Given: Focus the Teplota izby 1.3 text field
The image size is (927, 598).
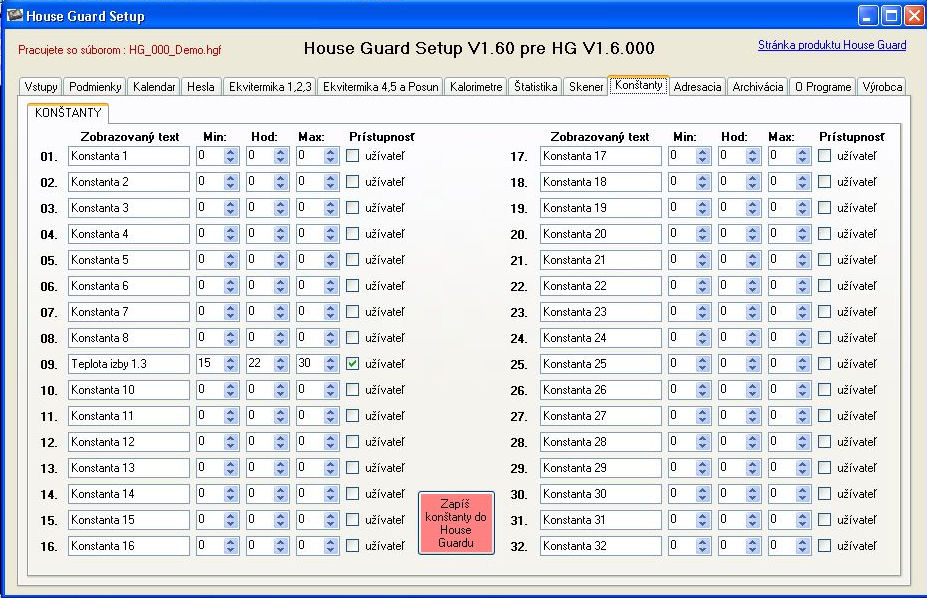Looking at the screenshot, I should click(x=129, y=364).
